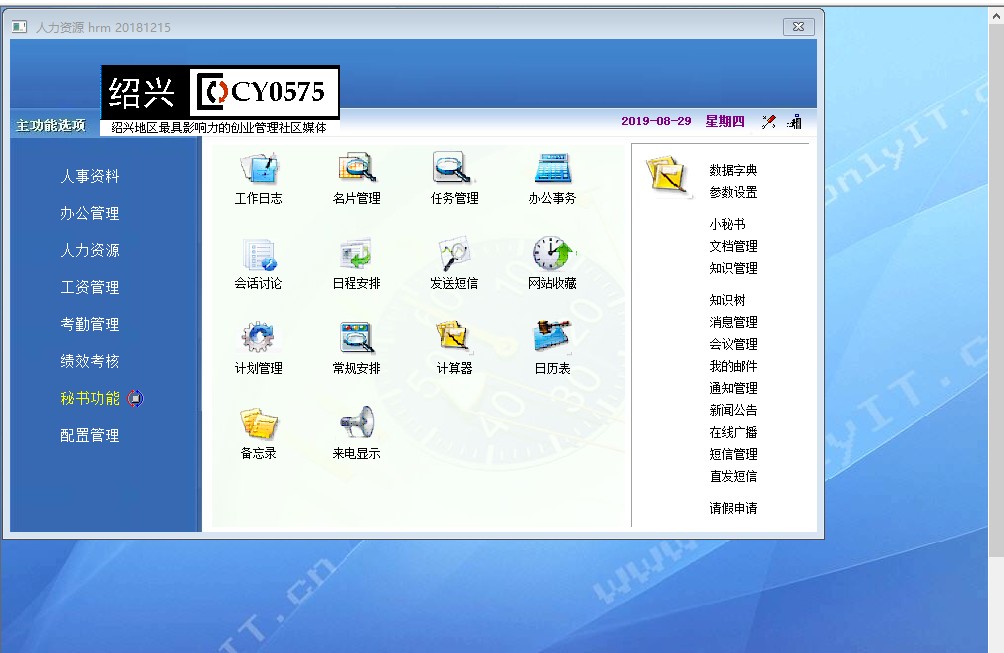Select 工资管理 in the sidebar
Screen dimensions: 1004x653
click(90, 287)
